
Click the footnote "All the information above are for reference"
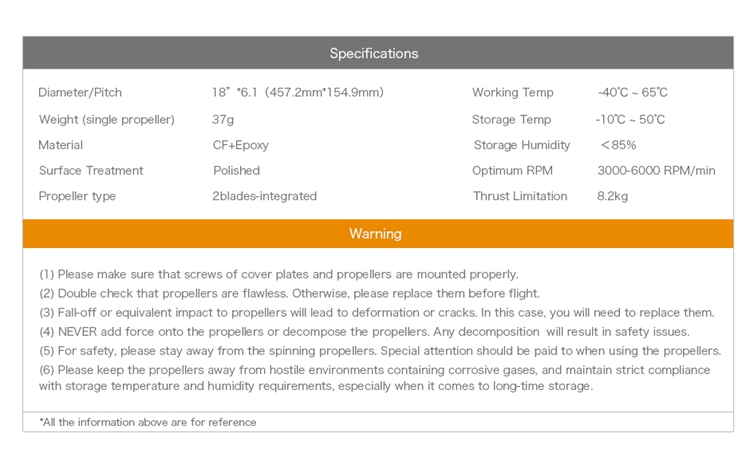(148, 422)
